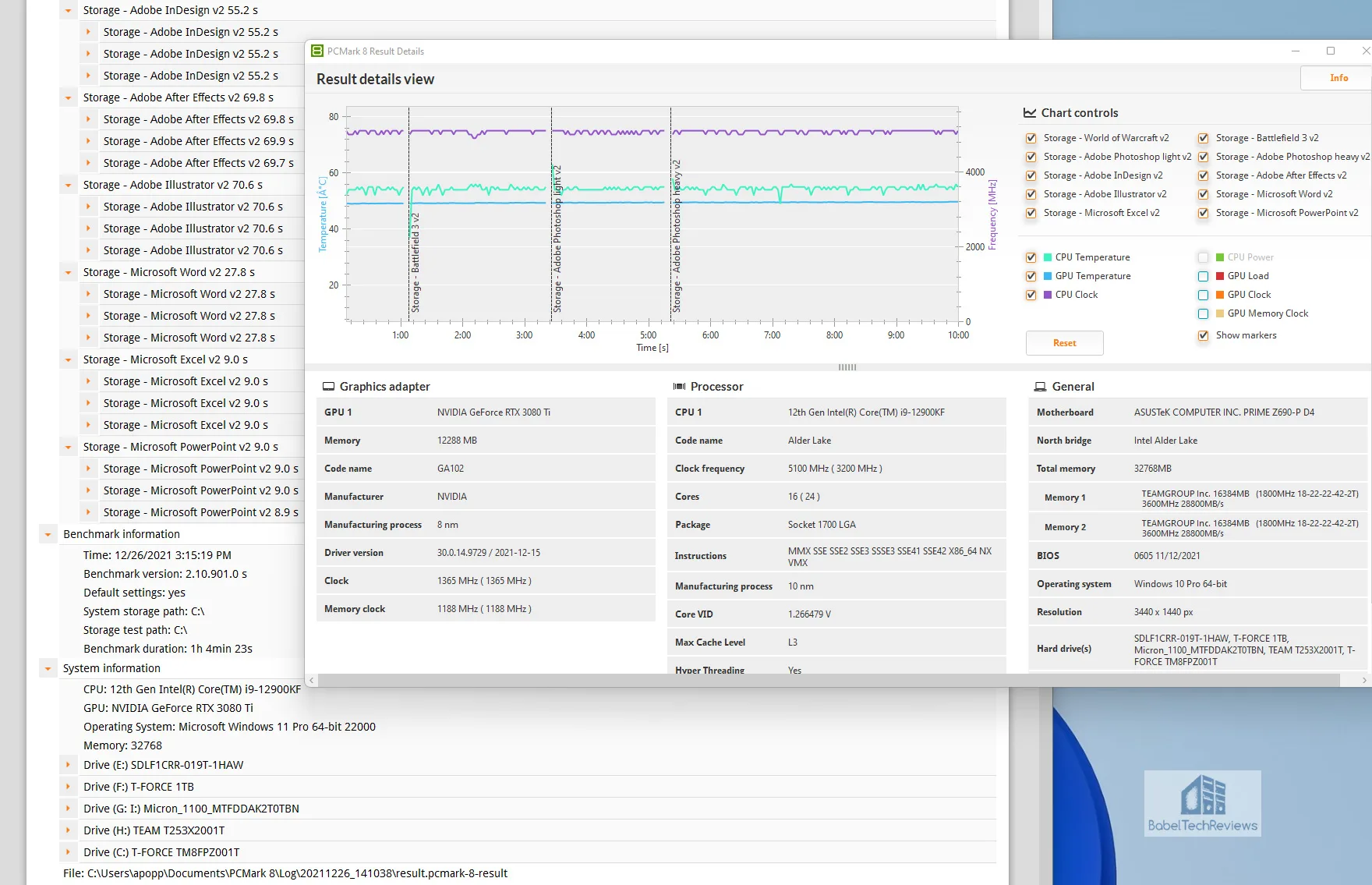This screenshot has height=885, width=1372.
Task: Expand Drive (F:) T-FORCE 1TB entry
Action: click(68, 787)
